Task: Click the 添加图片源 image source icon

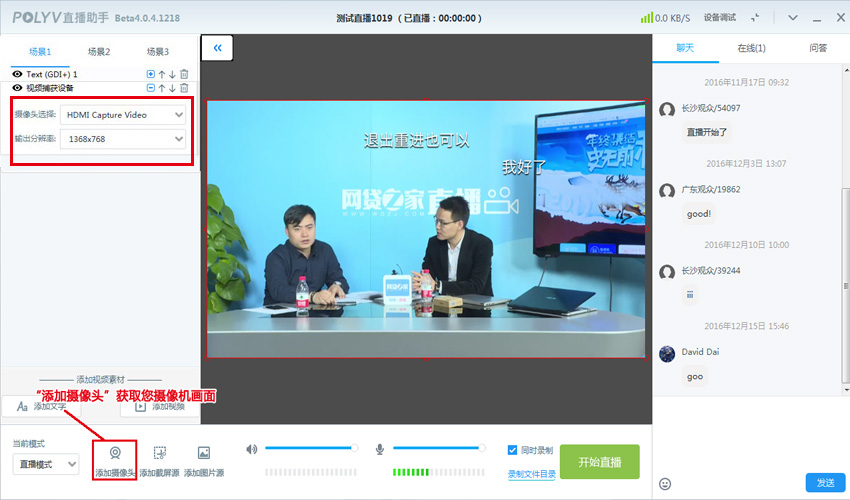Action: coord(203,453)
